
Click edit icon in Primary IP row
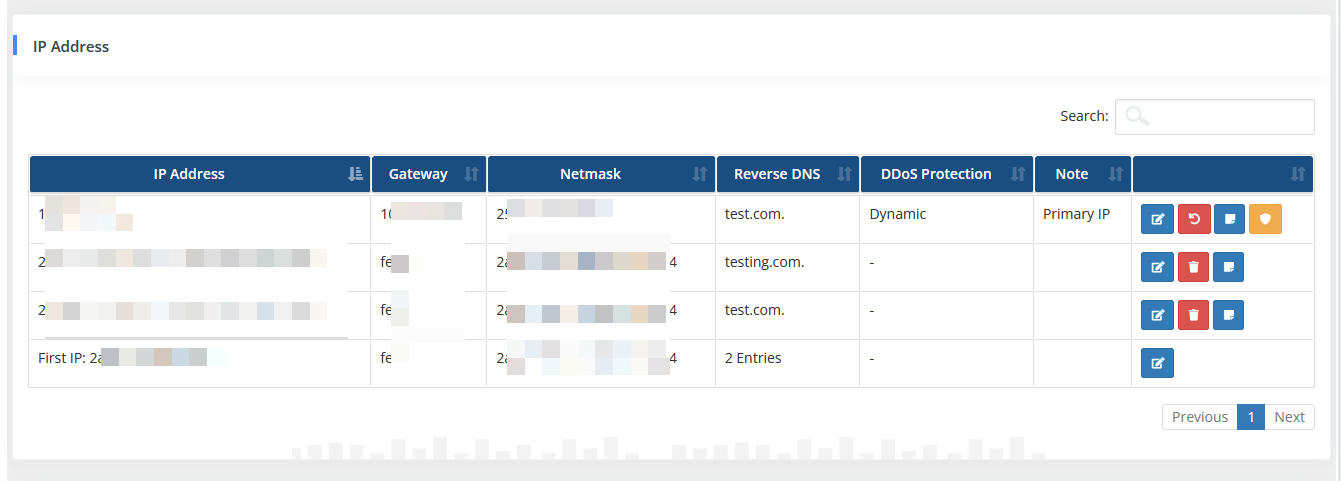[1157, 219]
